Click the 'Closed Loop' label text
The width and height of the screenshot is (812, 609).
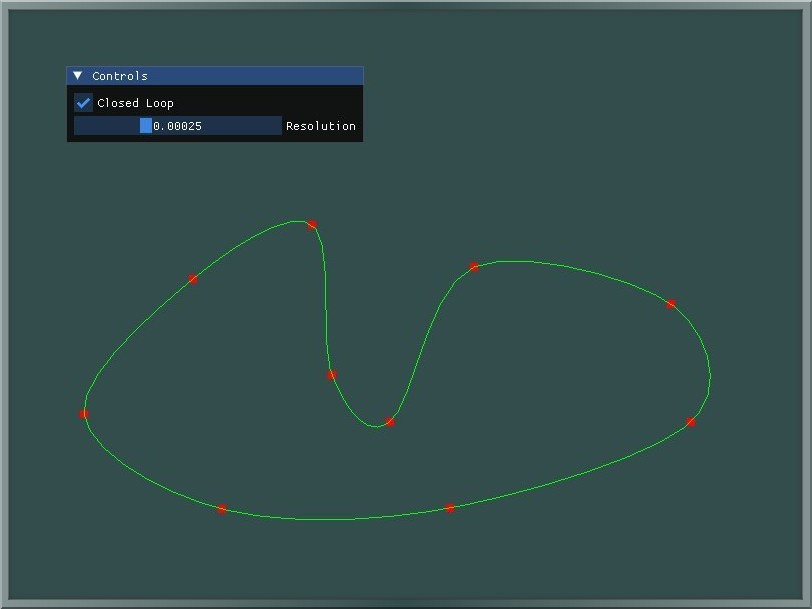pyautogui.click(x=135, y=103)
